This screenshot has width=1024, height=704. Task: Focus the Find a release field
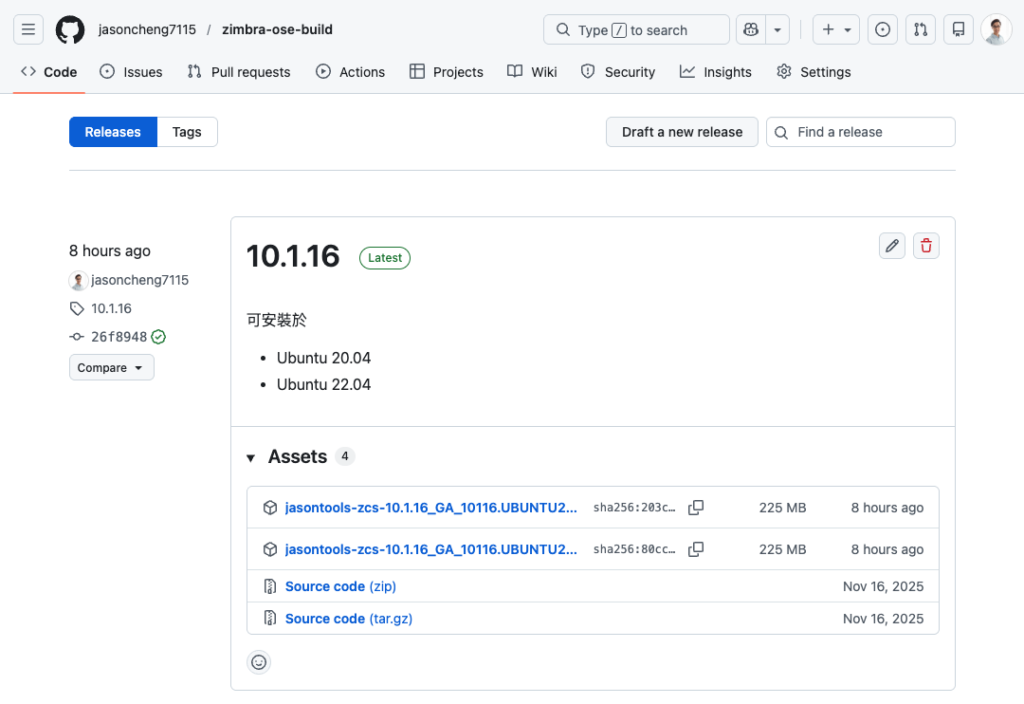click(861, 132)
